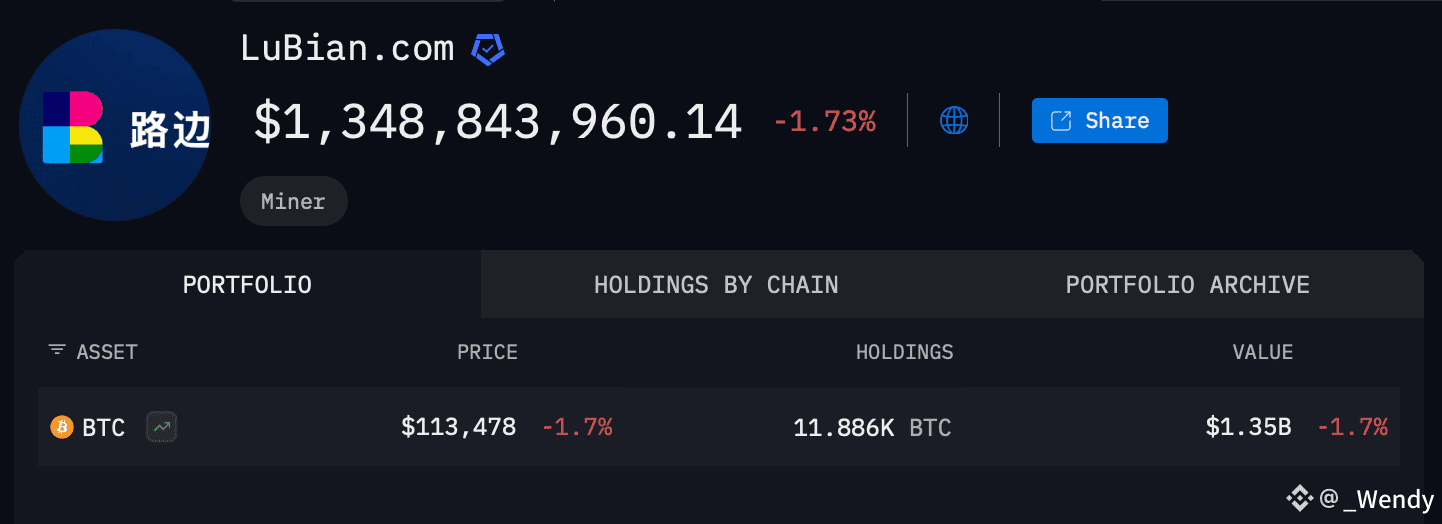1442x524 pixels.
Task: Click the 11.886K BTC holdings value
Action: 872,428
